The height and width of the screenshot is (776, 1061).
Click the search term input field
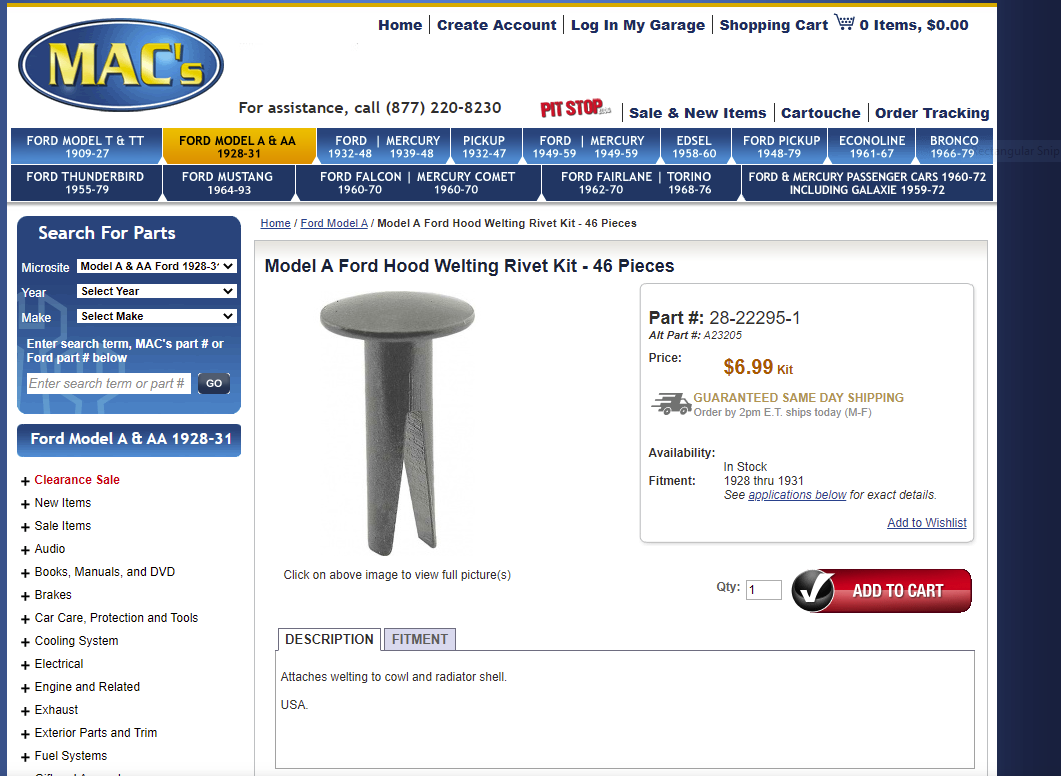(x=109, y=384)
